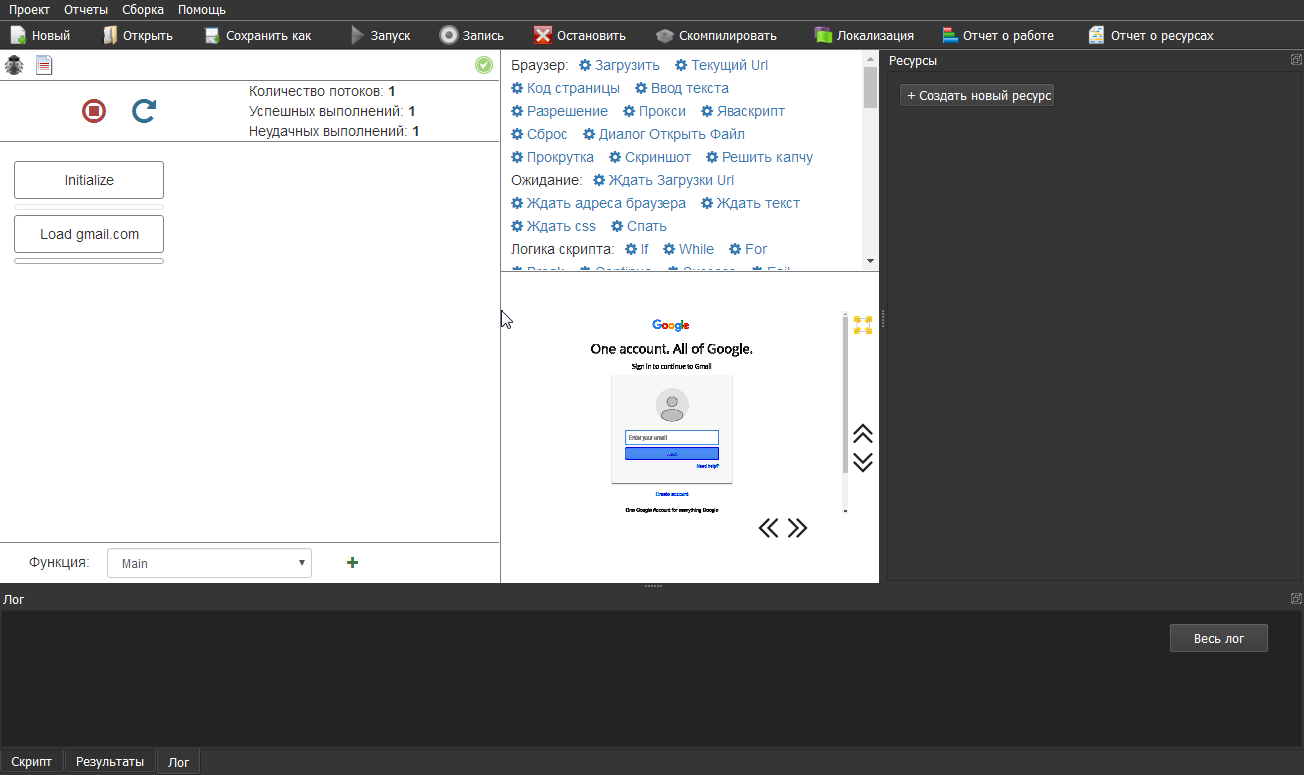Click the document page icon
Viewport: 1304px width, 775px height.
(44, 66)
